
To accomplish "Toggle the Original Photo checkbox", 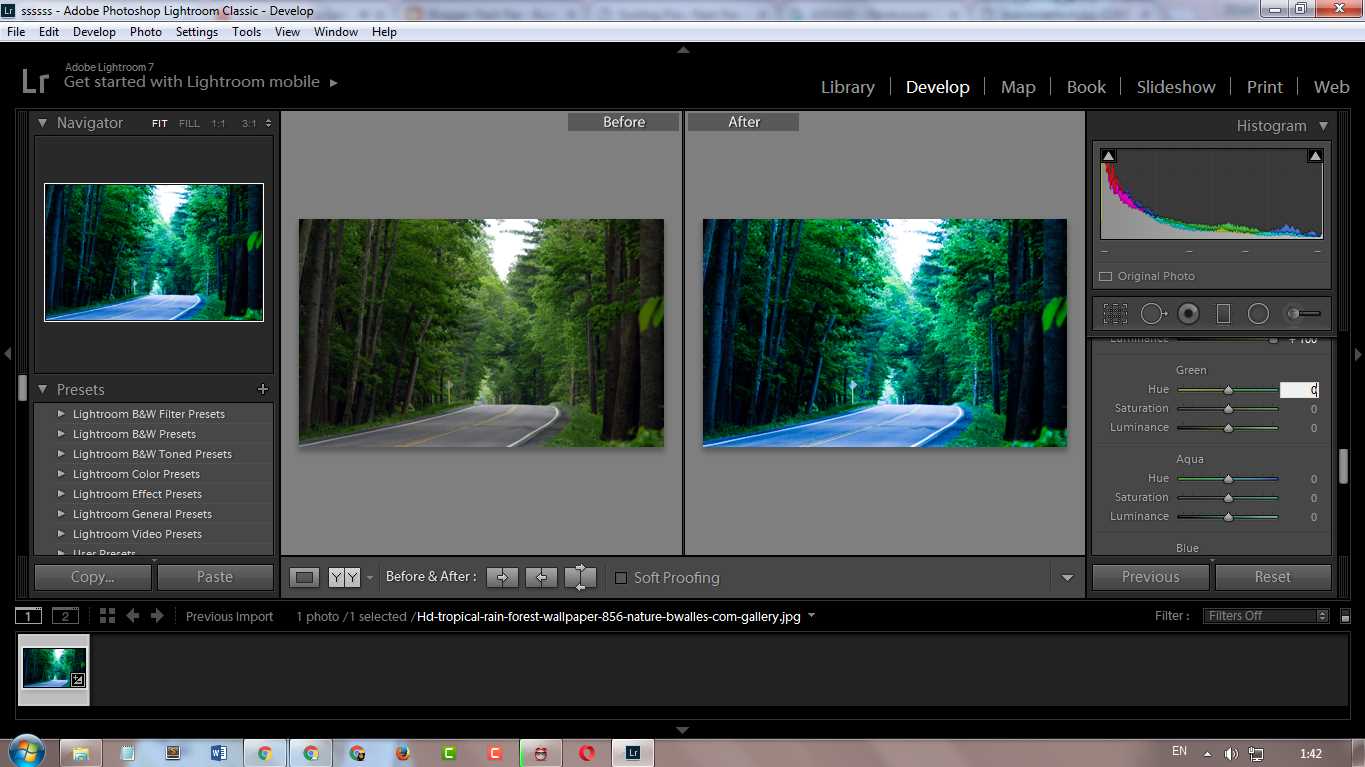I will tap(1105, 276).
